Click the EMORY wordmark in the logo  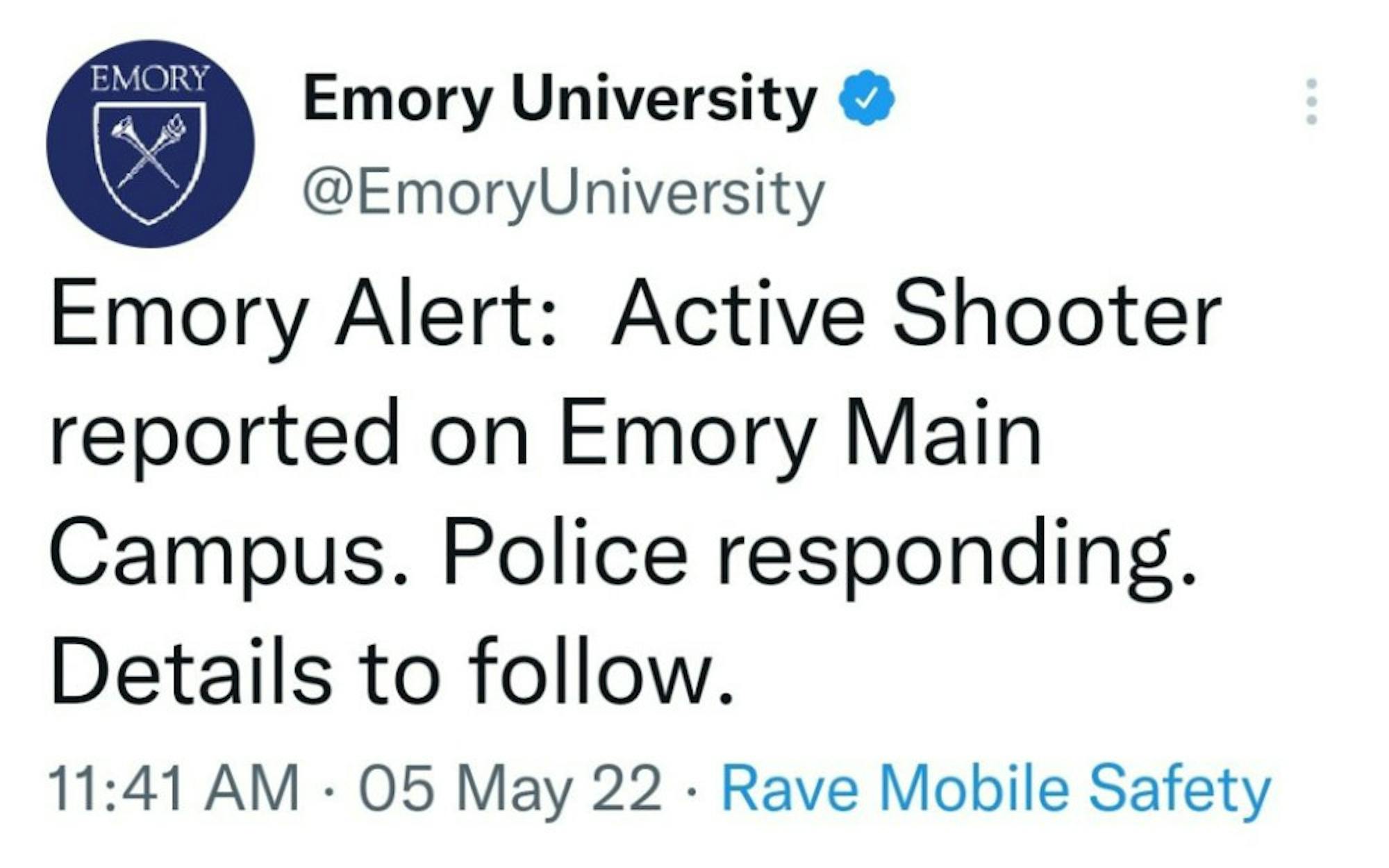[150, 78]
